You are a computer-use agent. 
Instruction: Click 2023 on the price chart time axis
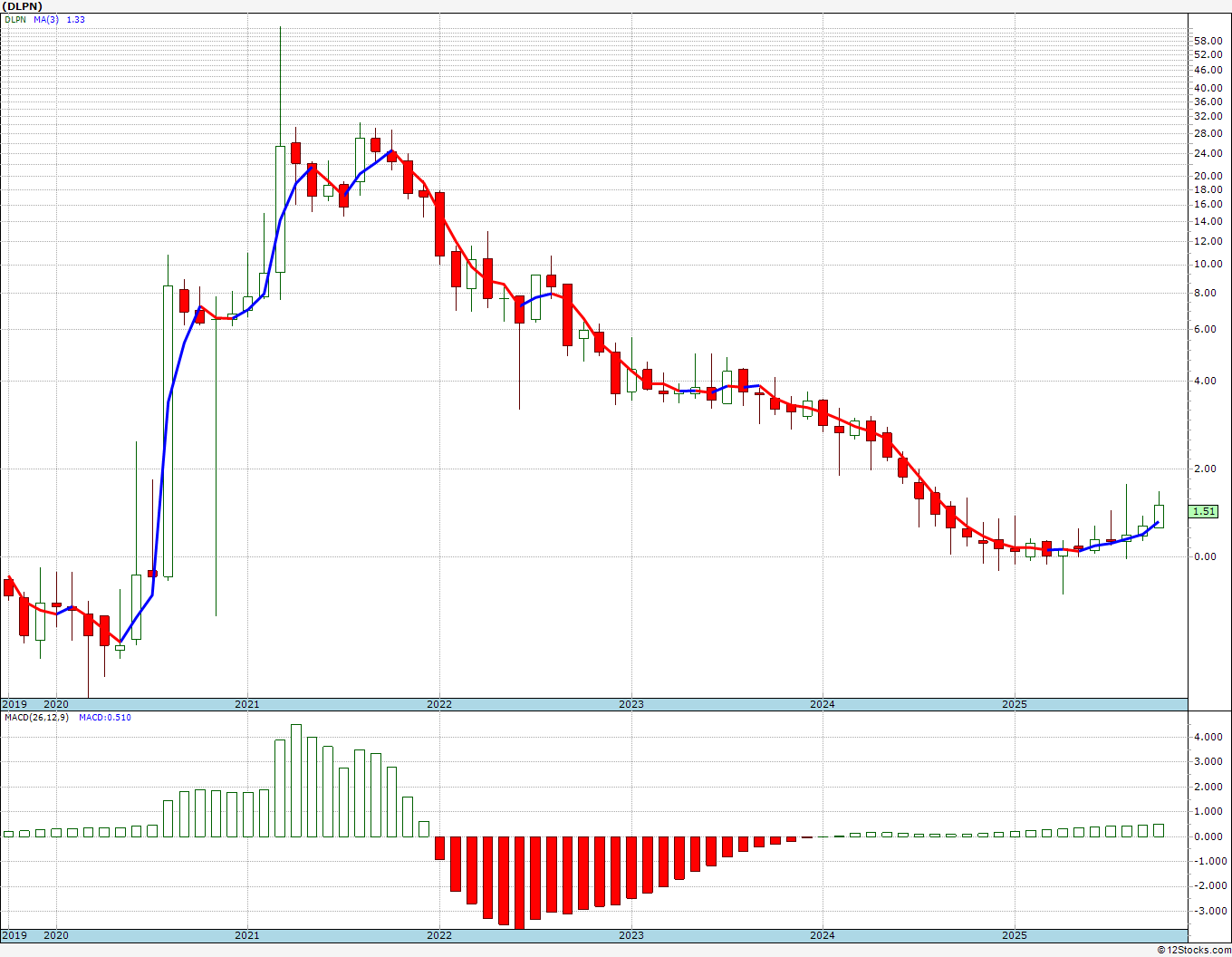point(631,704)
